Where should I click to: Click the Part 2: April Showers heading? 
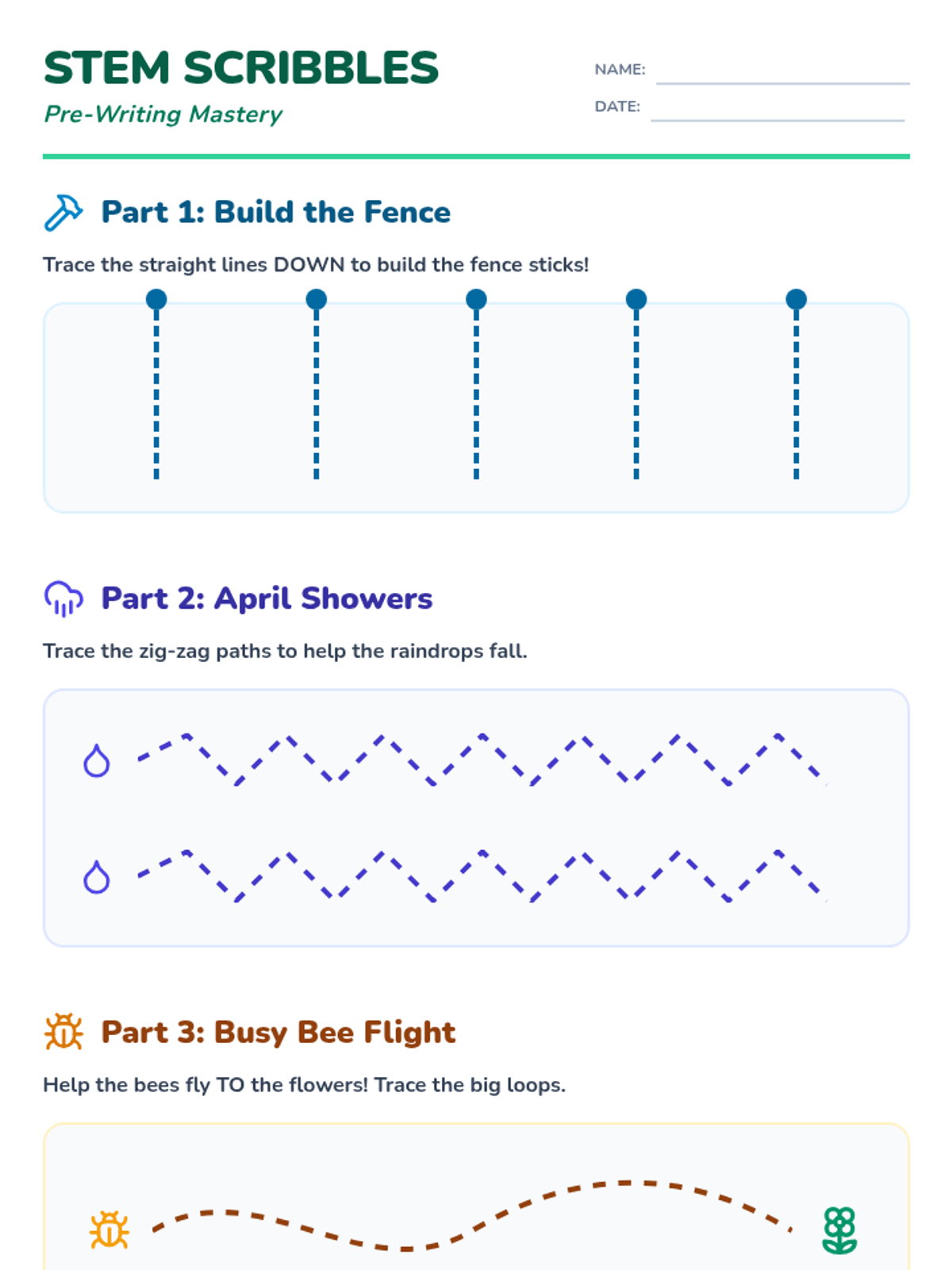coord(267,598)
